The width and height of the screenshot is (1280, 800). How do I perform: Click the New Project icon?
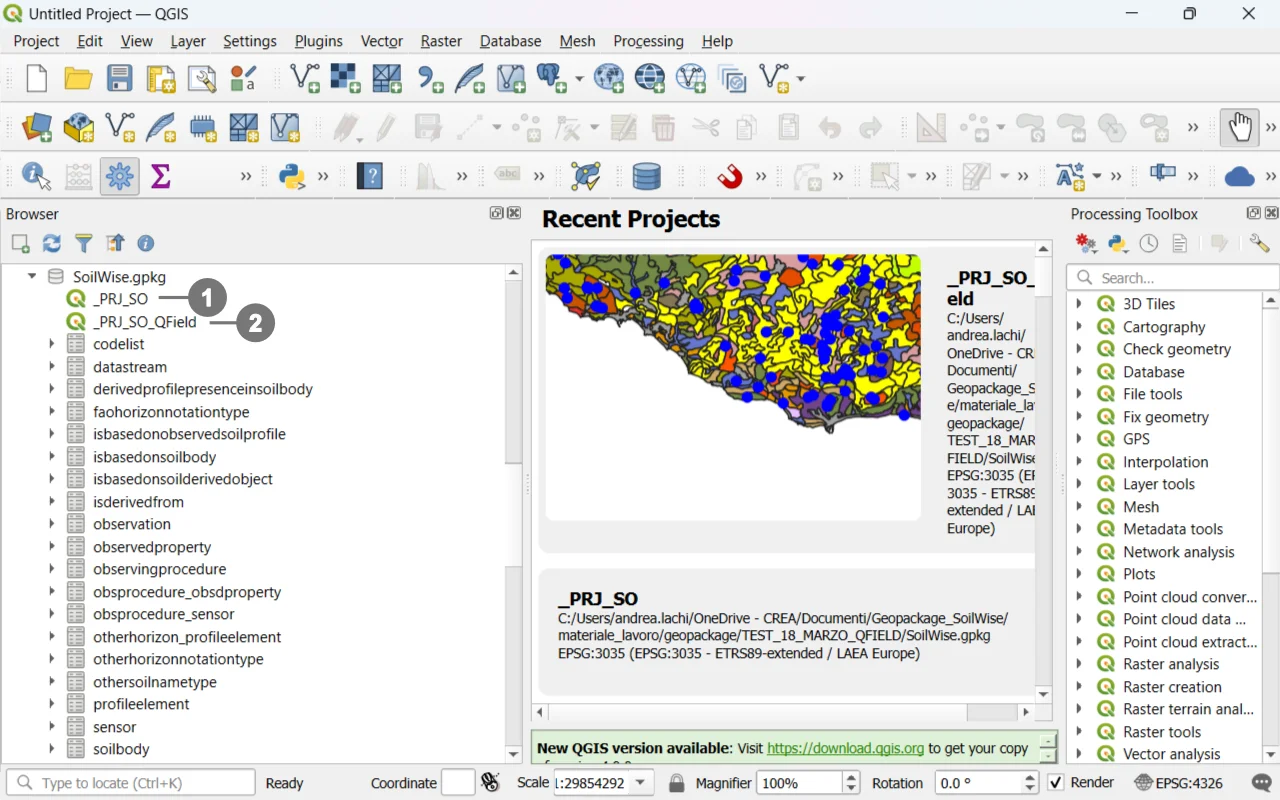point(36,78)
